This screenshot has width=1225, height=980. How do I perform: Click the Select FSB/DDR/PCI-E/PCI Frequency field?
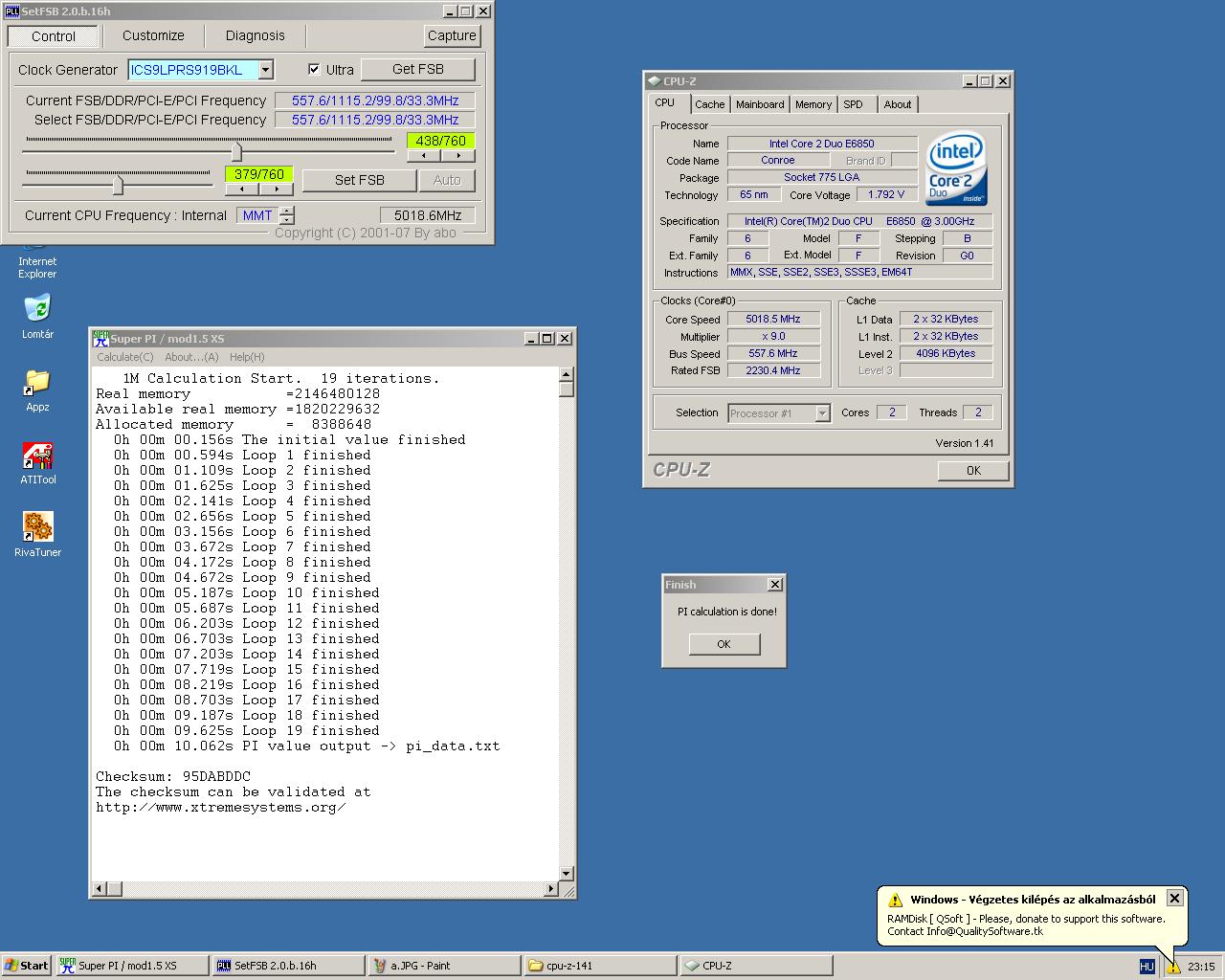pyautogui.click(x=375, y=120)
